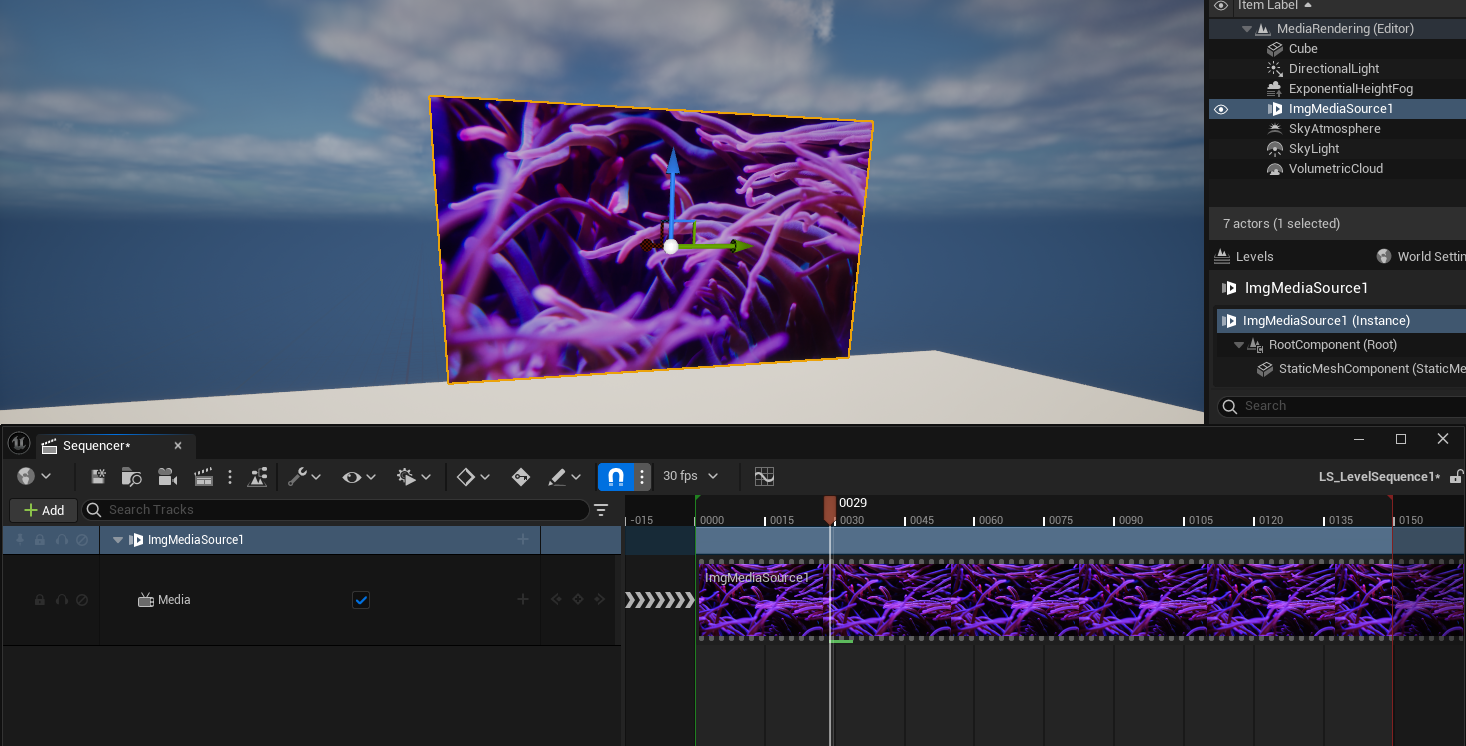The width and height of the screenshot is (1466, 746).
Task: Mute the ImgMediaSource1 track
Action: tap(82, 540)
